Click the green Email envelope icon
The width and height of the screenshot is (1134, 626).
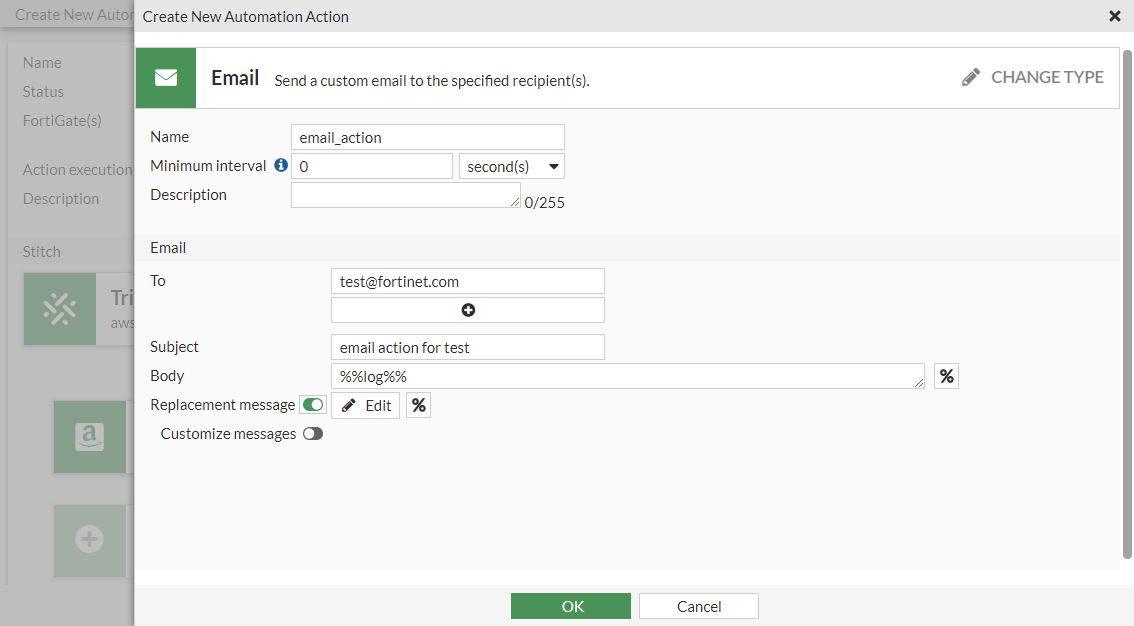pos(166,78)
